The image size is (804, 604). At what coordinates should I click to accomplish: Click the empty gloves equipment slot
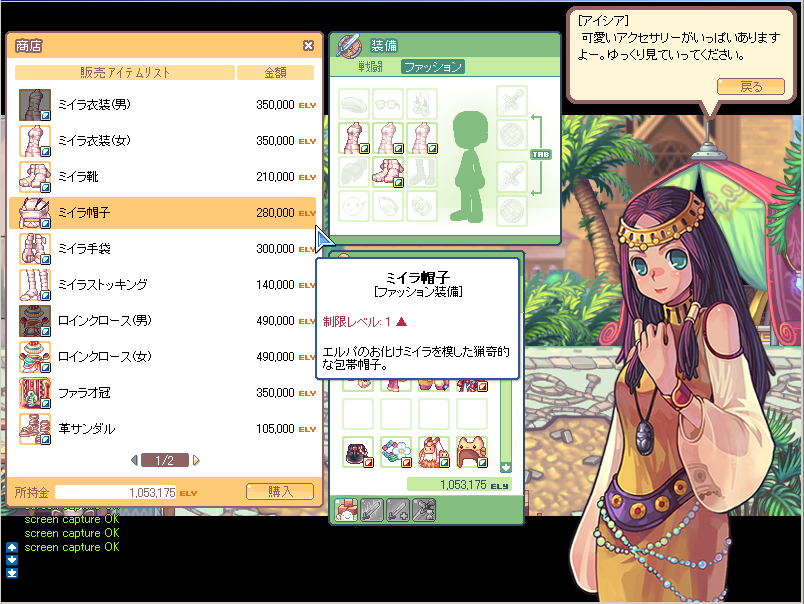[x=354, y=172]
